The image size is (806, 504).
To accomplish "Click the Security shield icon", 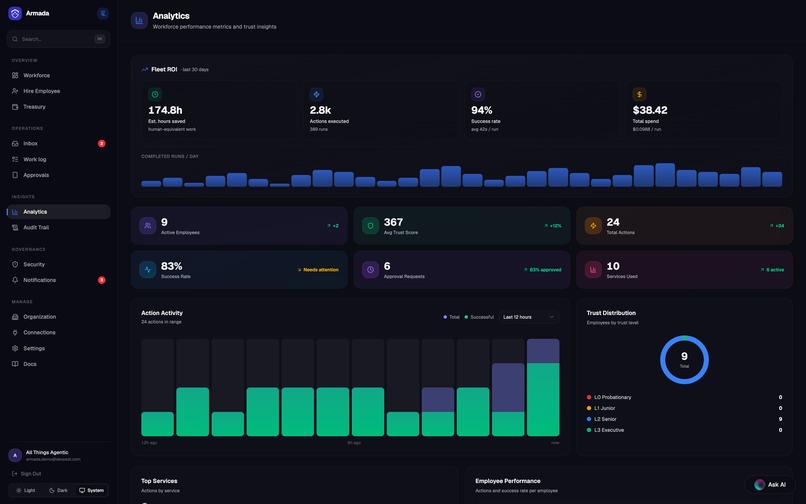I will (15, 264).
